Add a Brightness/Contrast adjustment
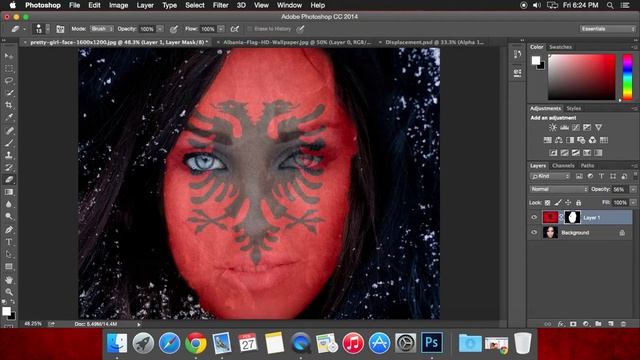Image resolution: width=640 pixels, height=360 pixels. [x=553, y=127]
